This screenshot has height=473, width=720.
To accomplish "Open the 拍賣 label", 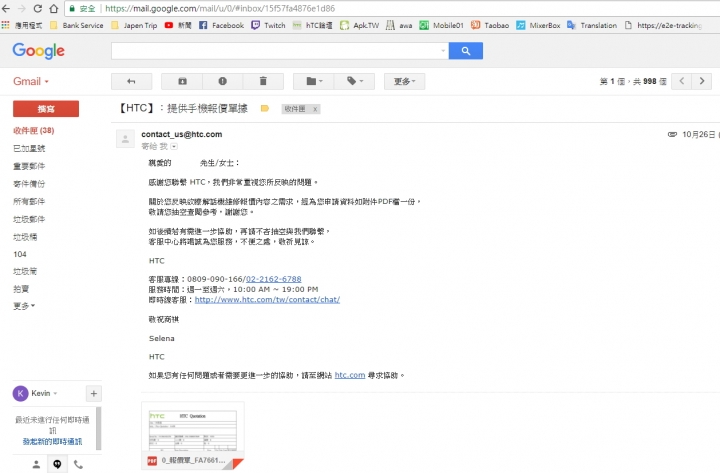I will click(x=21, y=289).
